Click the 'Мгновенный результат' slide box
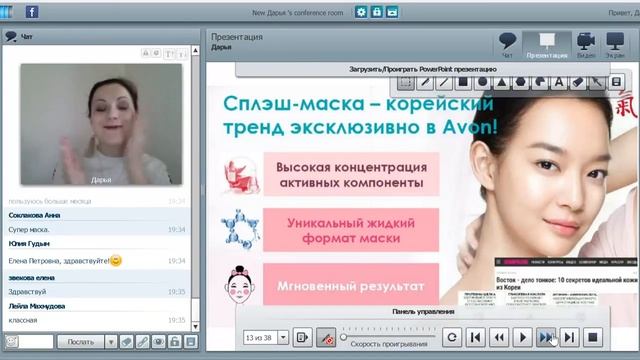Screen dimensions: 640x360 click(x=351, y=285)
